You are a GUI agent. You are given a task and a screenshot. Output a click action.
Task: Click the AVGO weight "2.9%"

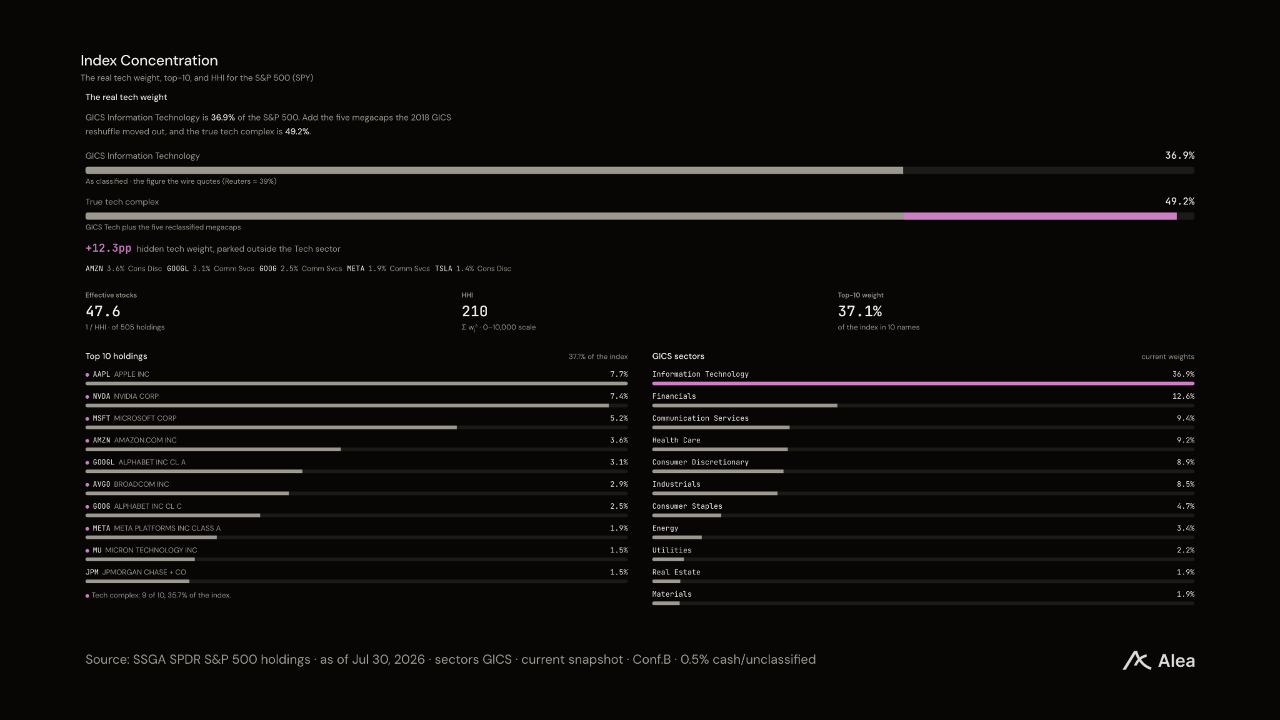click(619, 484)
